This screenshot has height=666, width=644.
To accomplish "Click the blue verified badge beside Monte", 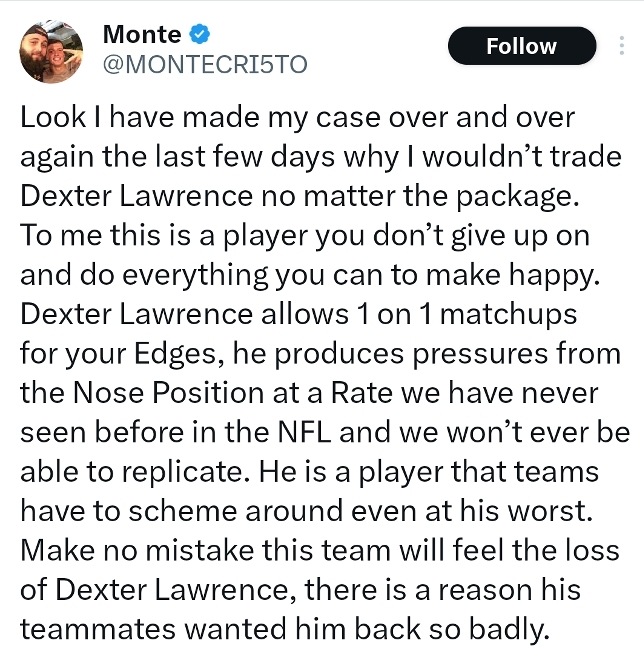I will pos(200,35).
